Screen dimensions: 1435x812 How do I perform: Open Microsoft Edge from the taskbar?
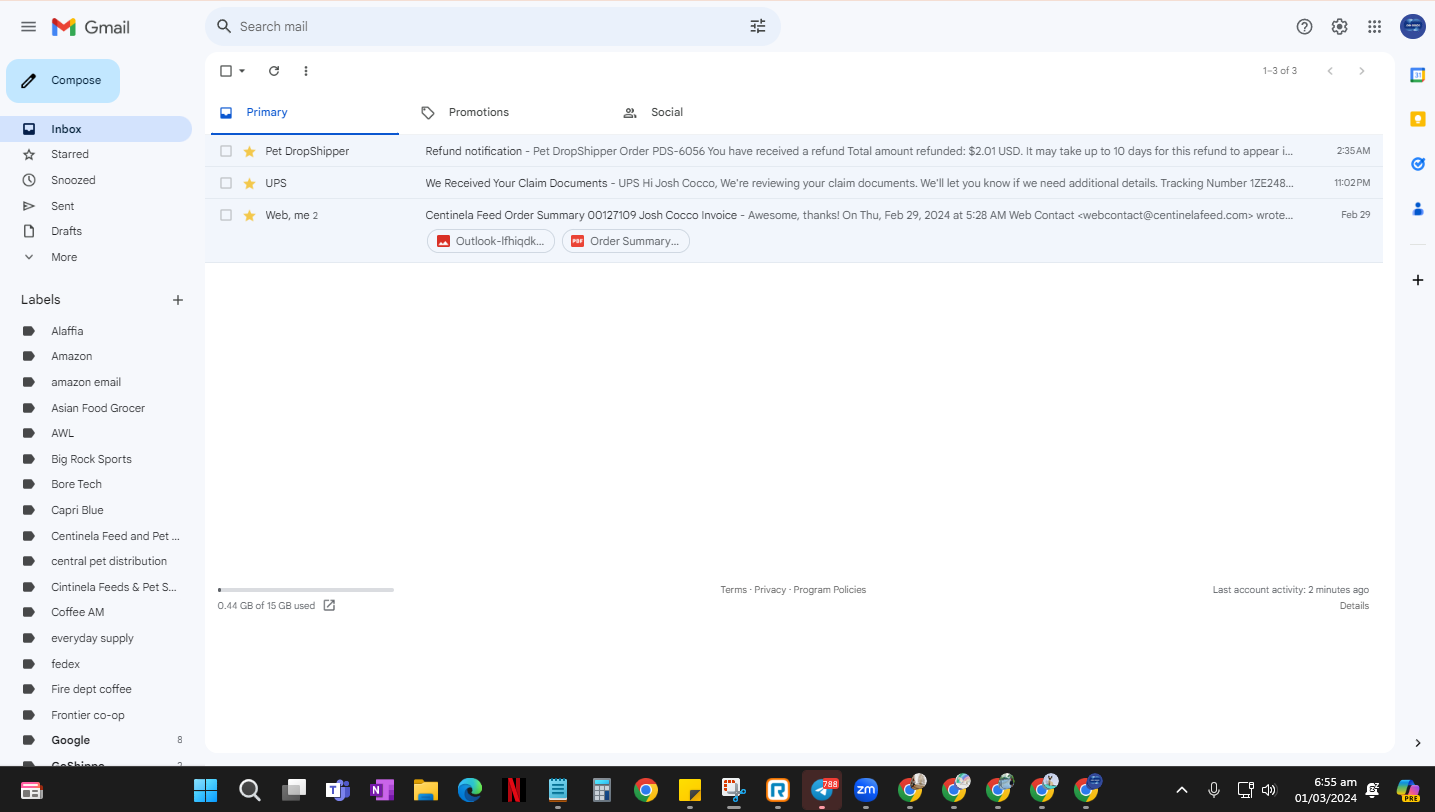(469, 790)
